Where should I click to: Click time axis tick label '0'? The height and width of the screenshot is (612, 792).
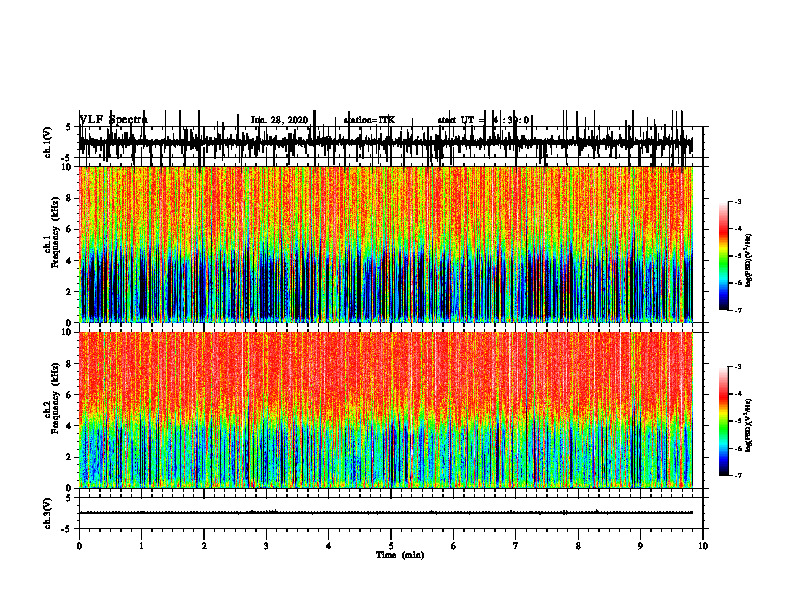[79, 546]
